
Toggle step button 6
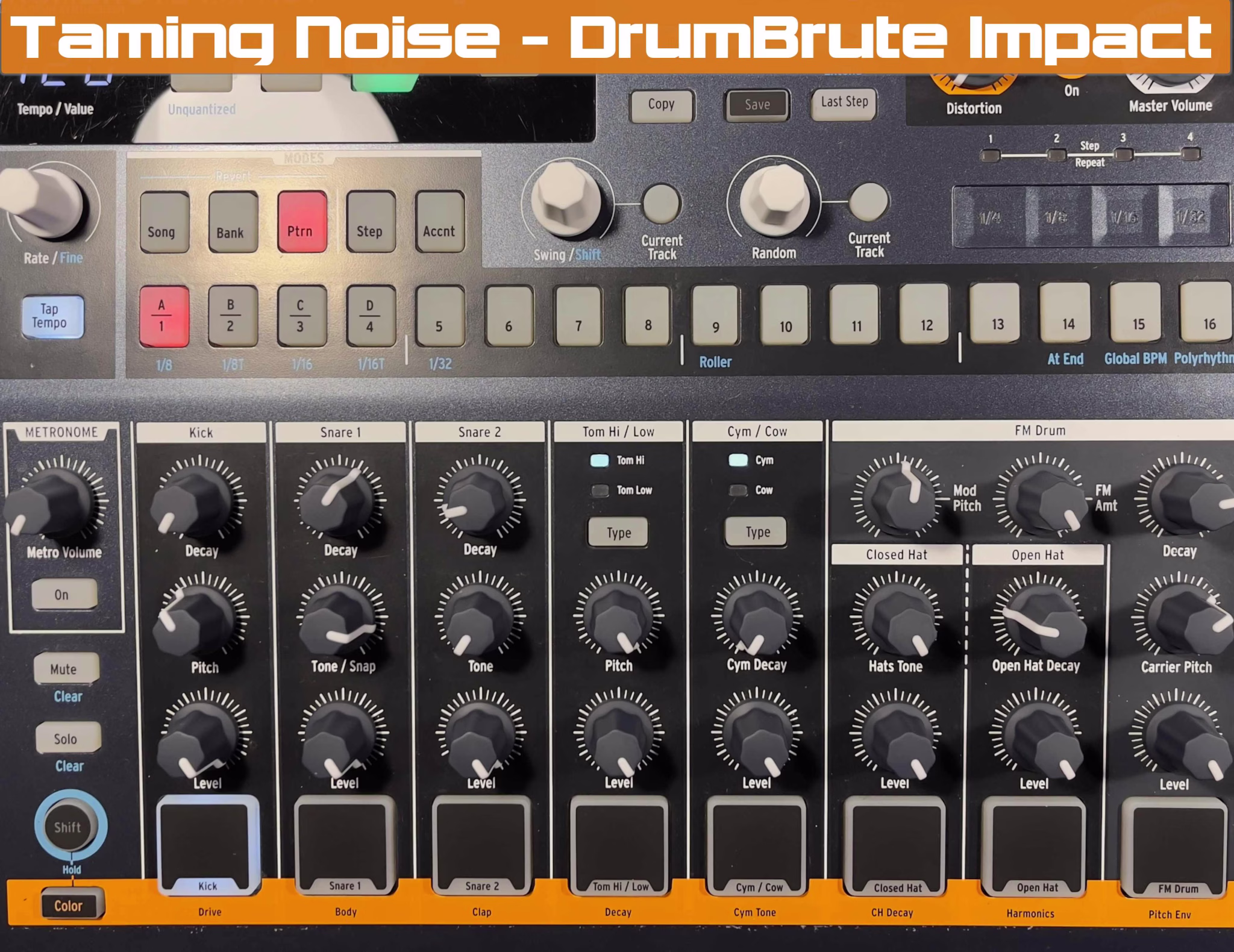click(509, 316)
